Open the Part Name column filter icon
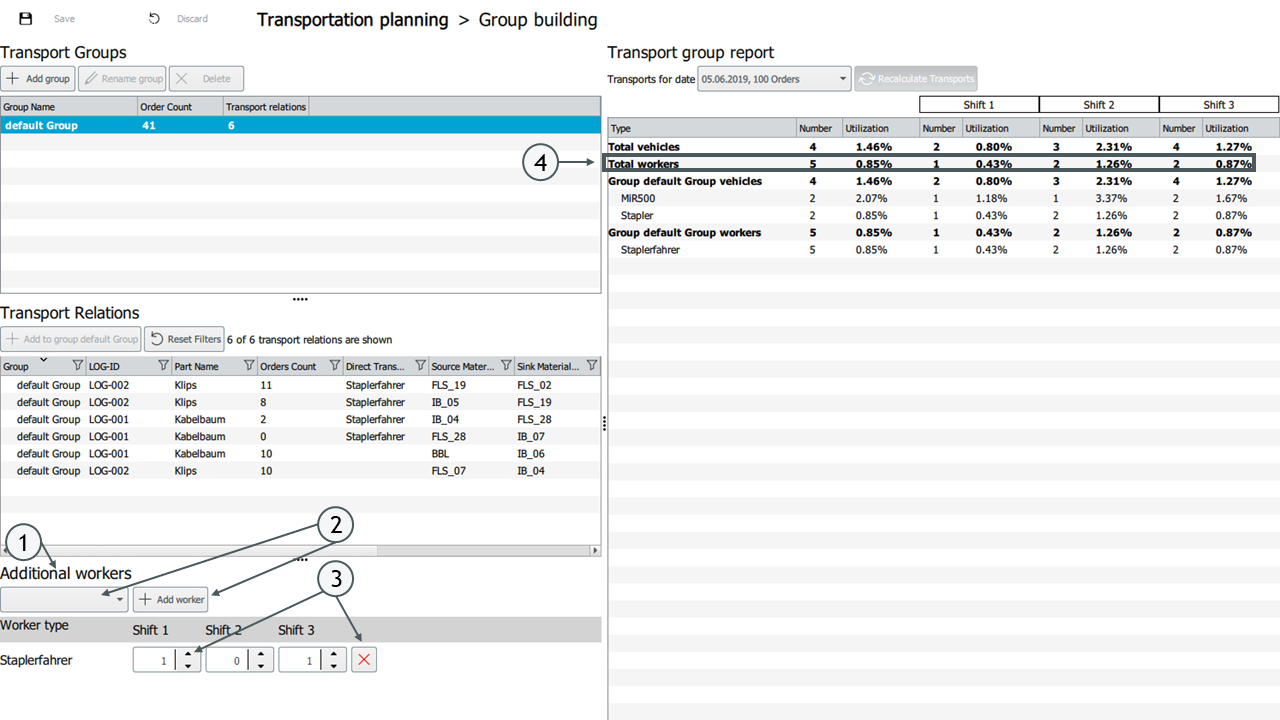Image resolution: width=1280 pixels, height=720 pixels. pos(249,366)
